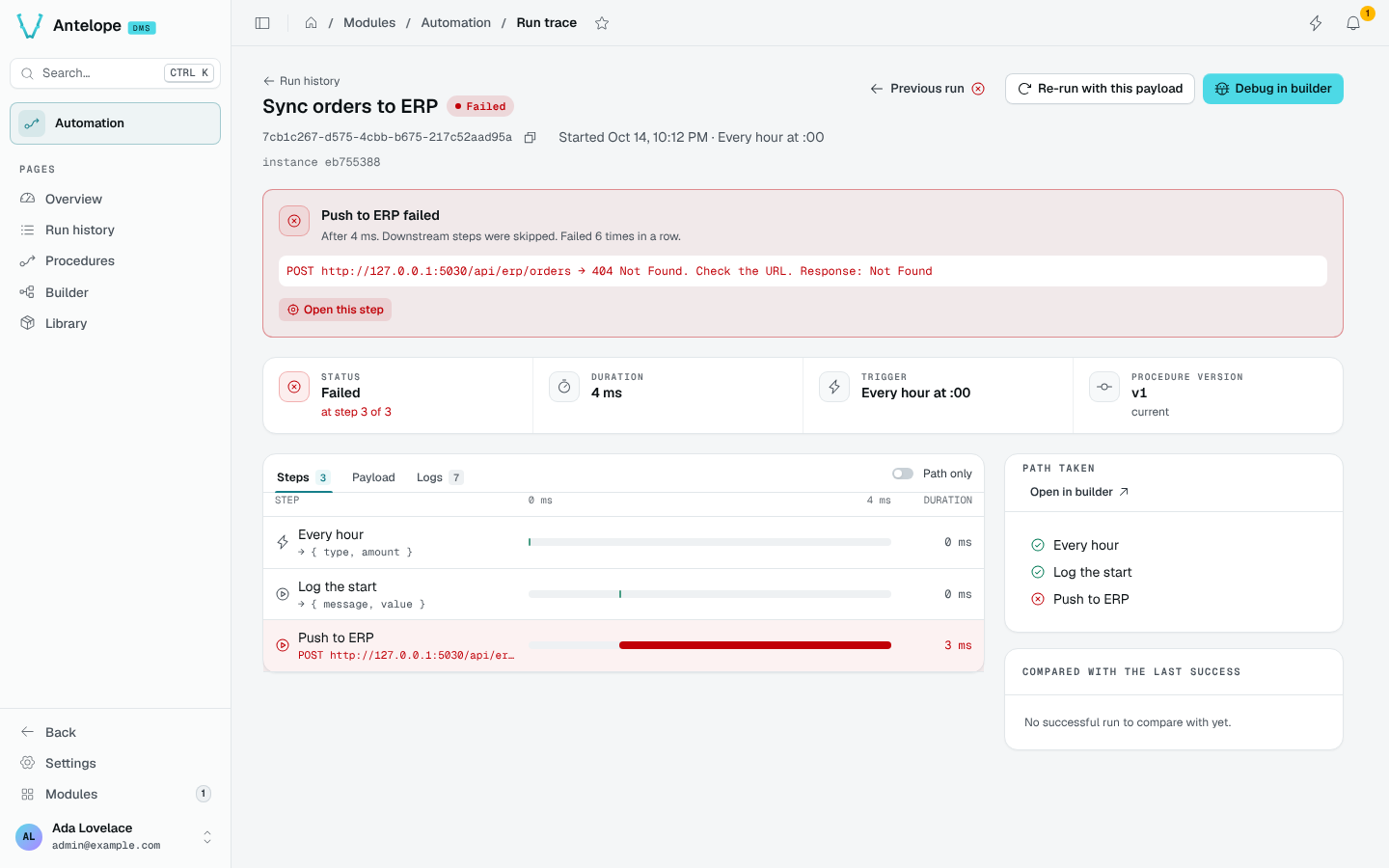Focus the Search input field
The width and height of the screenshot is (1389, 868).
(x=115, y=73)
